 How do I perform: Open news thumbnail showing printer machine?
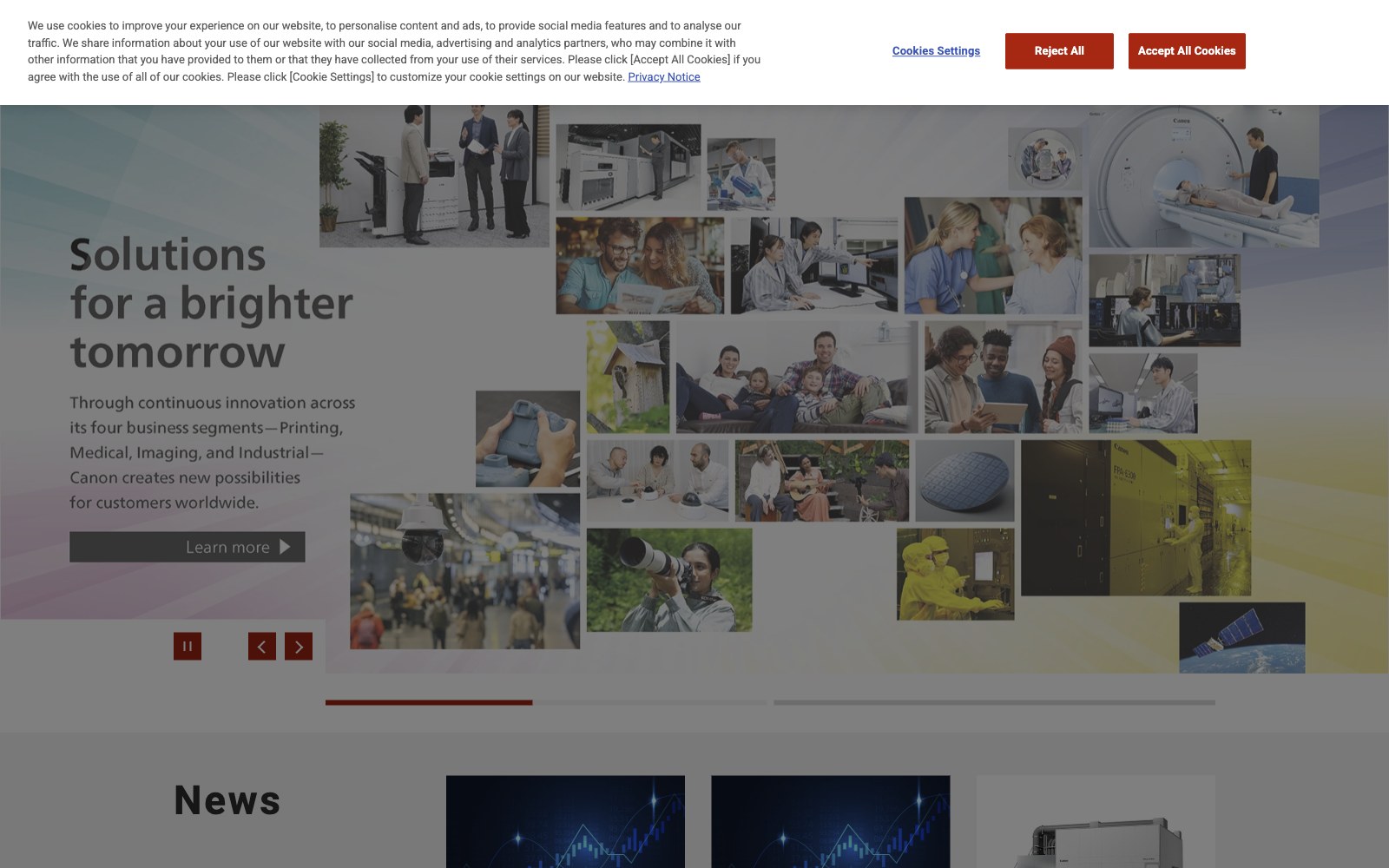pyautogui.click(x=1096, y=822)
